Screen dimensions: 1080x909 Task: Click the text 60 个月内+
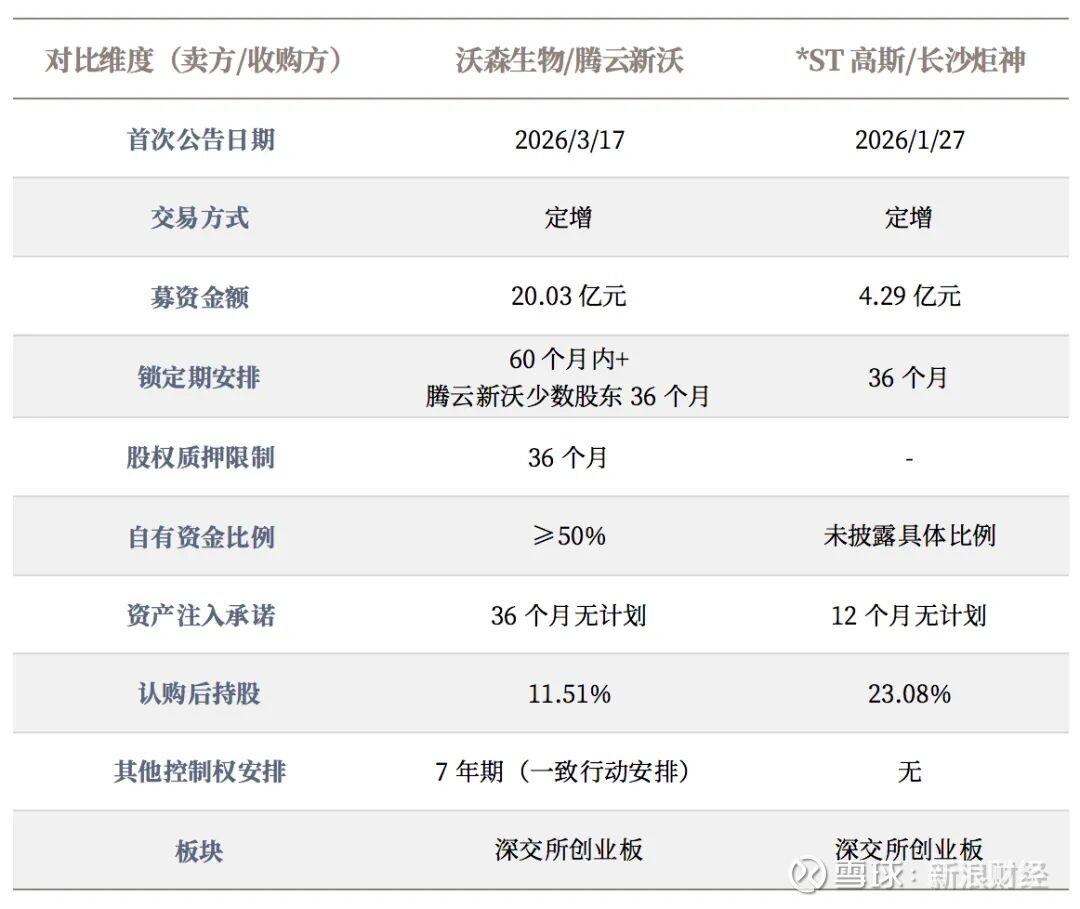coord(569,359)
